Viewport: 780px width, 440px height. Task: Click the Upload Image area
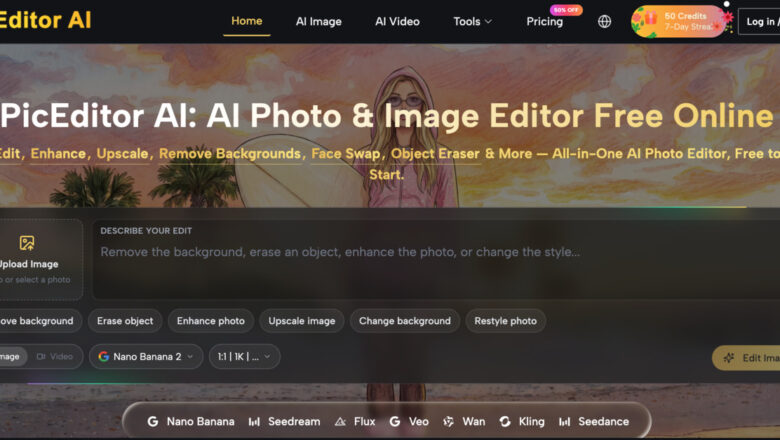(40, 260)
